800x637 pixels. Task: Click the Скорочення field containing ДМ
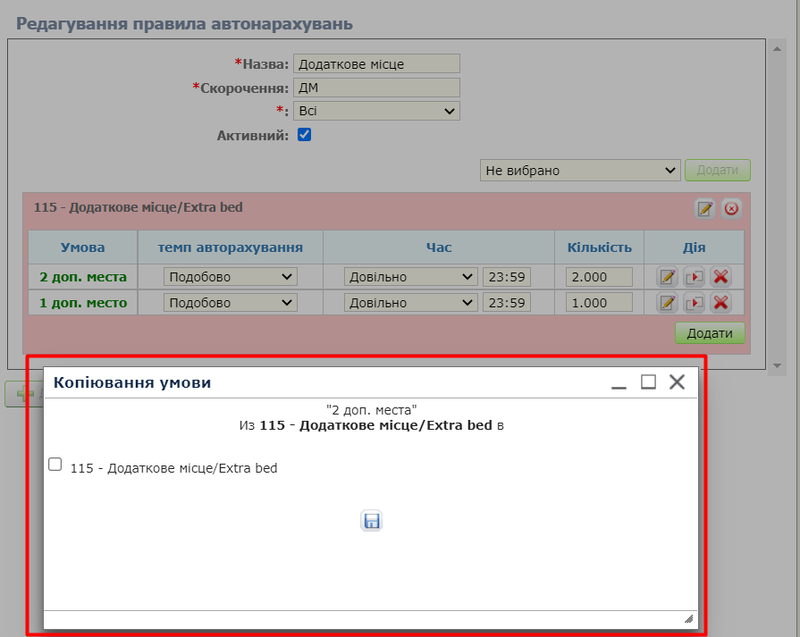tap(376, 87)
